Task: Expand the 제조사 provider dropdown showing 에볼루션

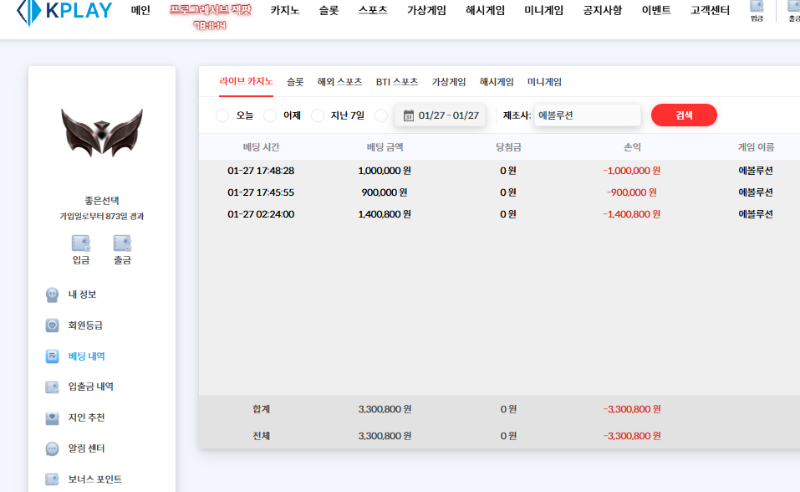Action: click(x=586, y=115)
